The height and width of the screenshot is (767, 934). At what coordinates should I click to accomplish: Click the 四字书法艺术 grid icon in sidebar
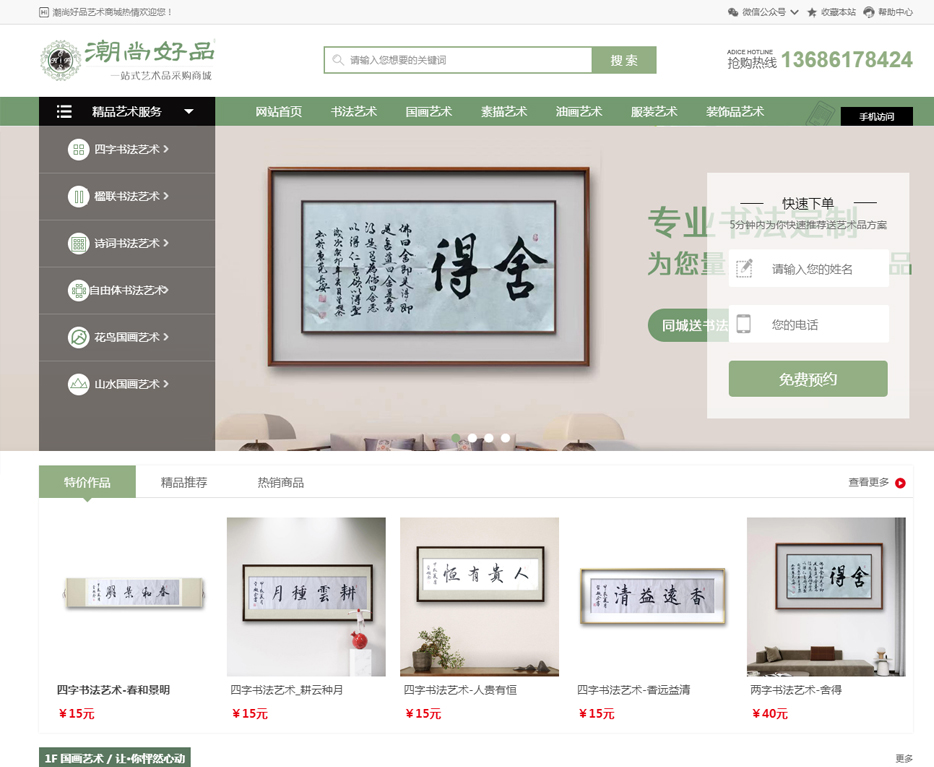point(78,149)
